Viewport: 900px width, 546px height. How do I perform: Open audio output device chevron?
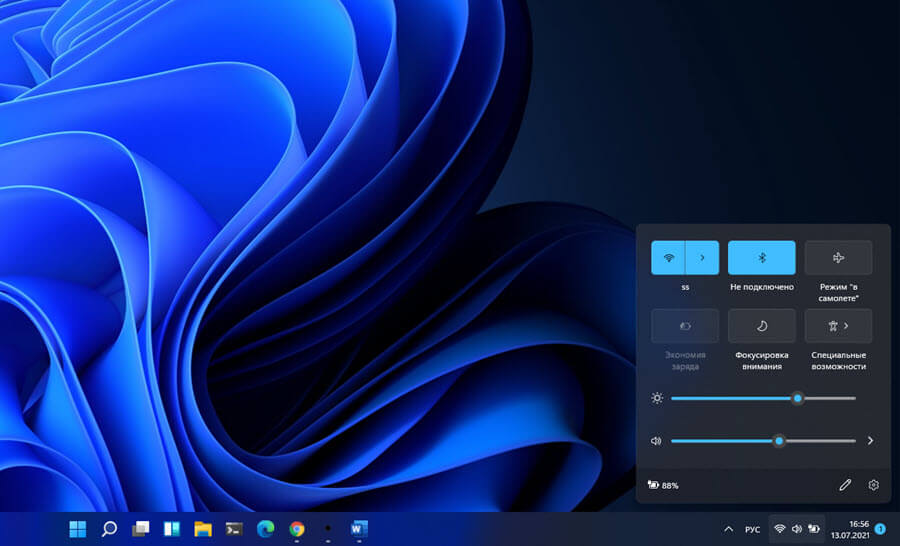[870, 440]
